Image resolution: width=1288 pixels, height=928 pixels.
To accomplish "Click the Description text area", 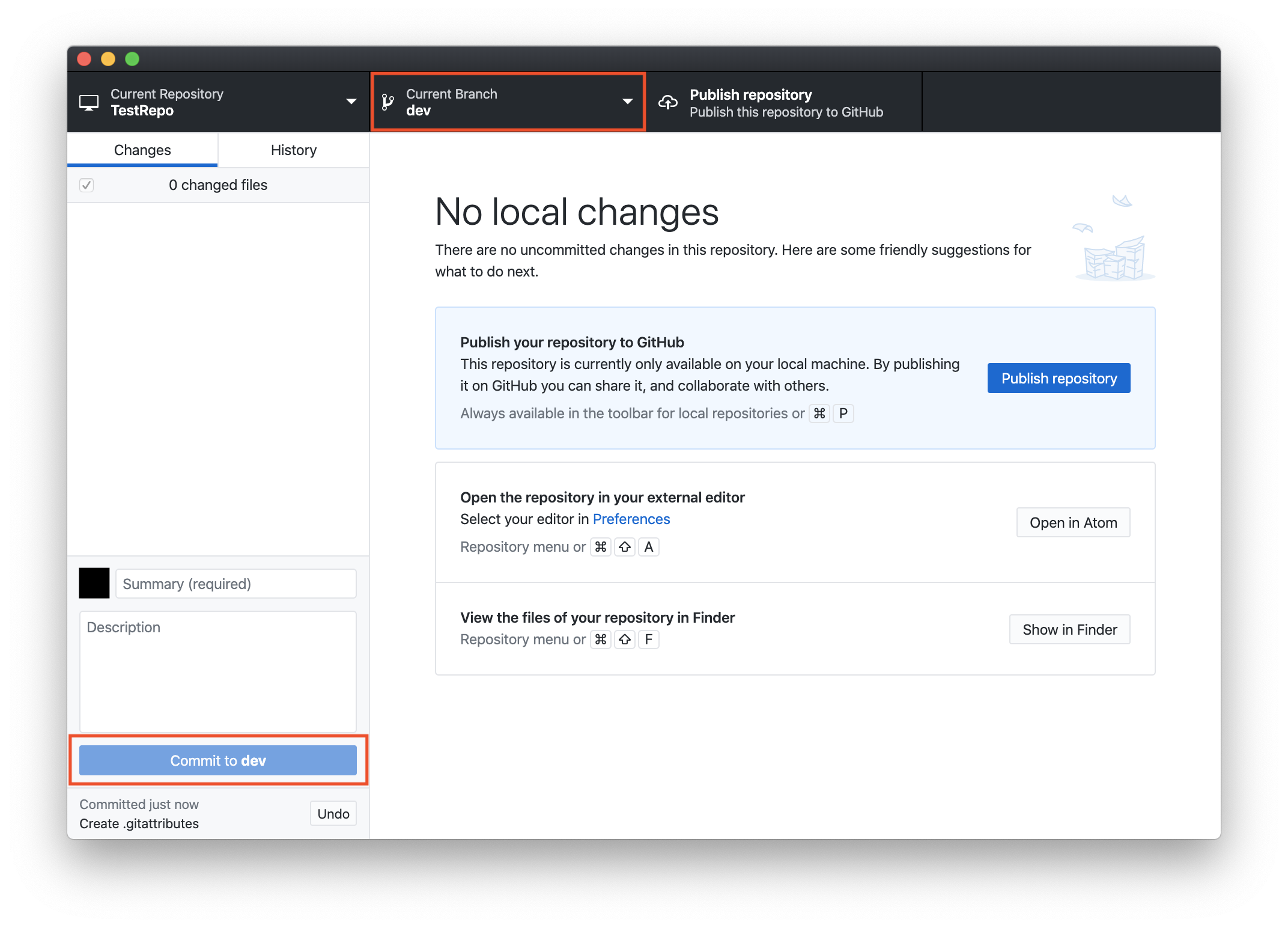I will pyautogui.click(x=217, y=670).
